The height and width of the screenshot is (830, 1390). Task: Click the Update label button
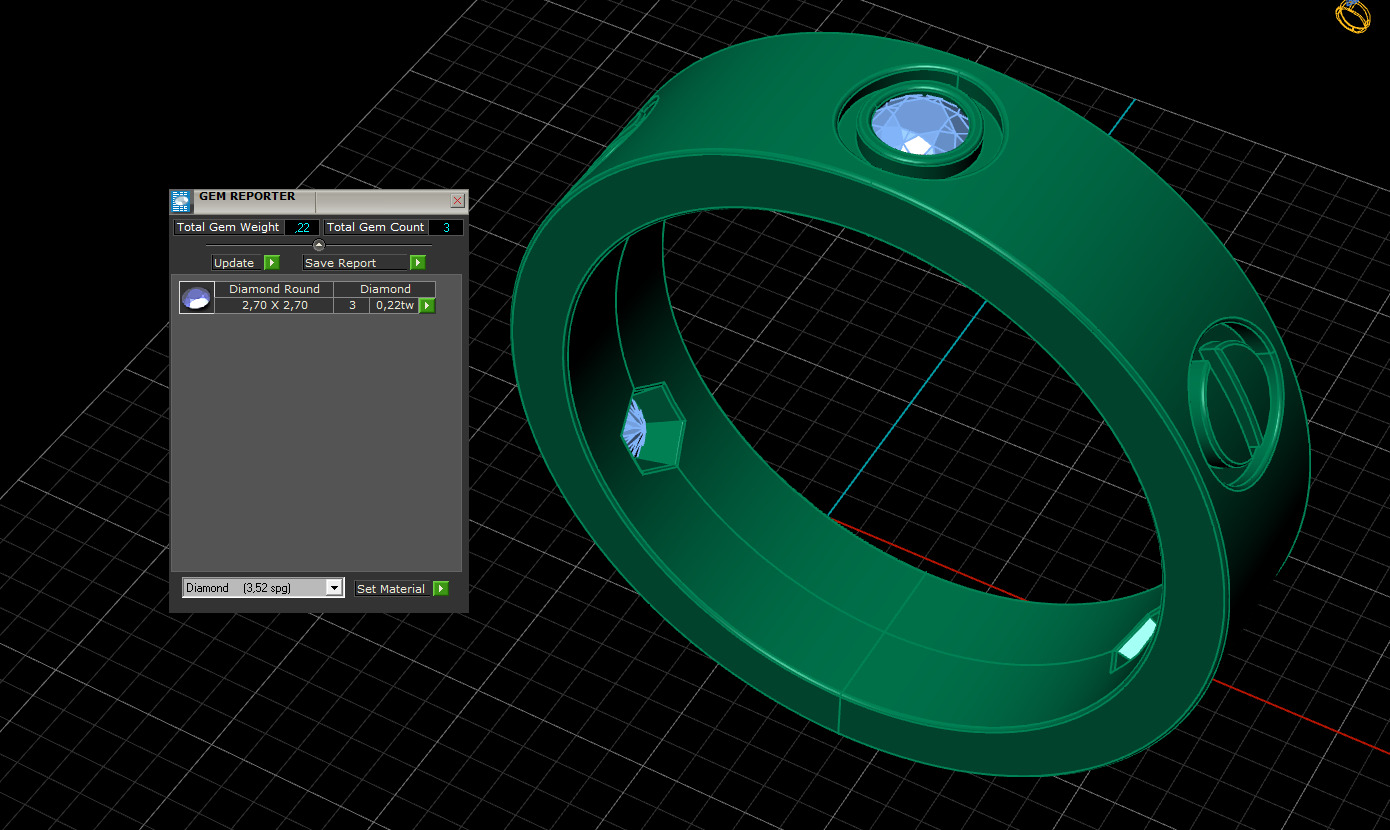point(236,263)
